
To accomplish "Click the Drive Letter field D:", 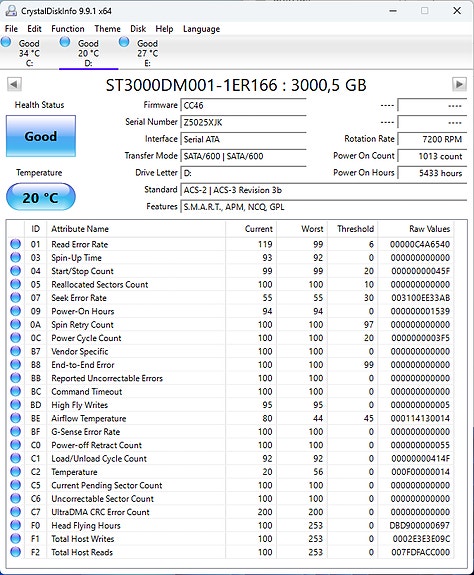I will pyautogui.click(x=243, y=173).
